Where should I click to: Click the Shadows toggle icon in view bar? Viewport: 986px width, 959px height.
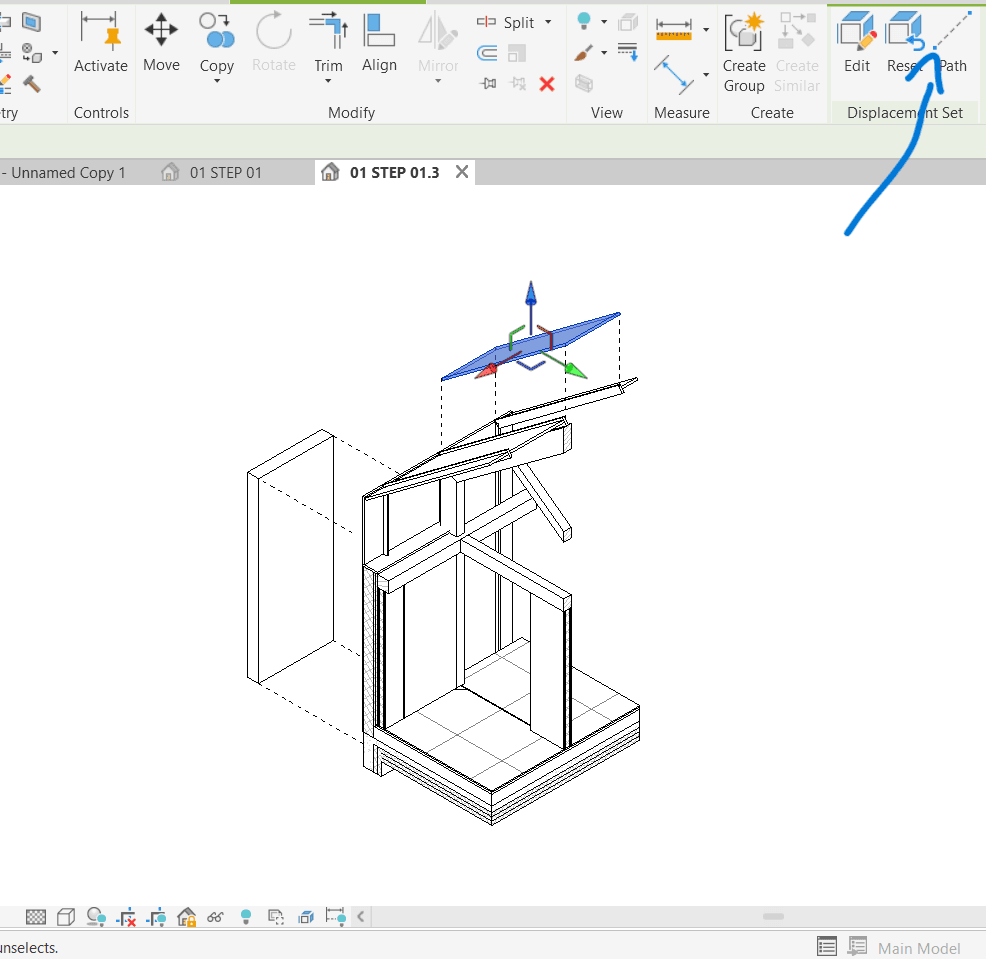pos(96,917)
